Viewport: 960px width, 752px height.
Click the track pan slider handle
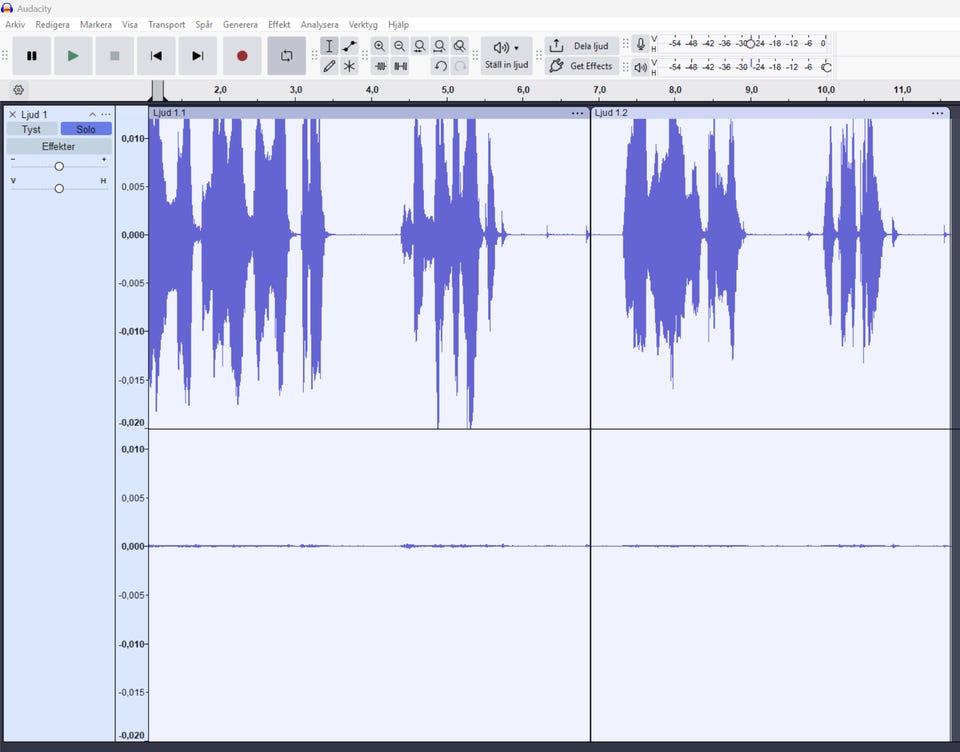pos(59,188)
